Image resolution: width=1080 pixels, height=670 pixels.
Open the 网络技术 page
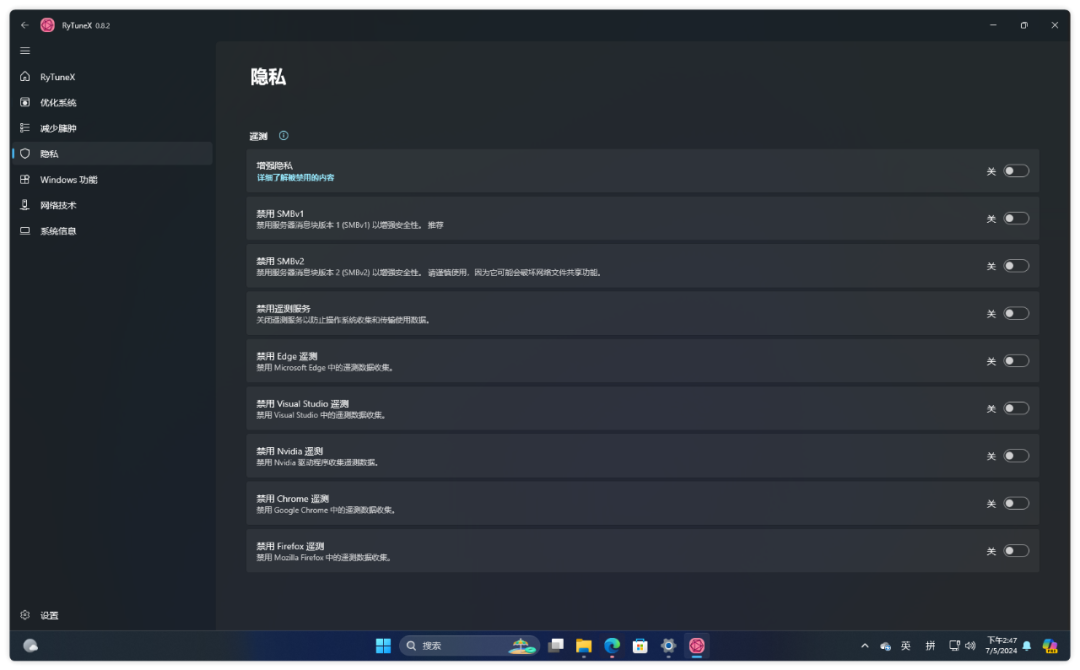[112, 205]
